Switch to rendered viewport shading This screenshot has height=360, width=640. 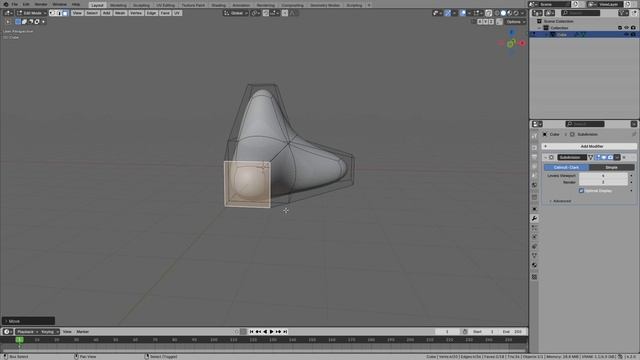[x=516, y=13]
